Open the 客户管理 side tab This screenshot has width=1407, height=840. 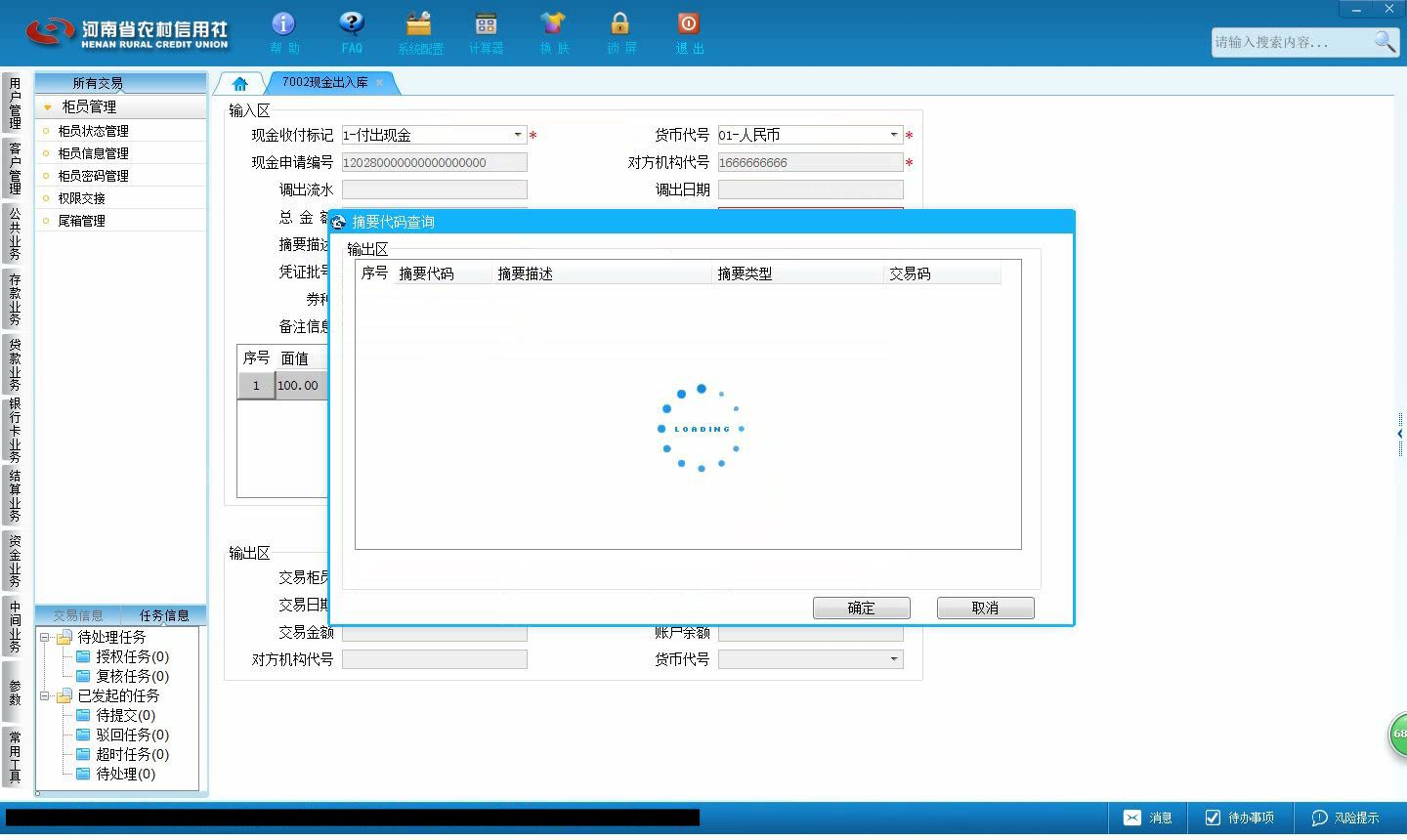coord(15,168)
